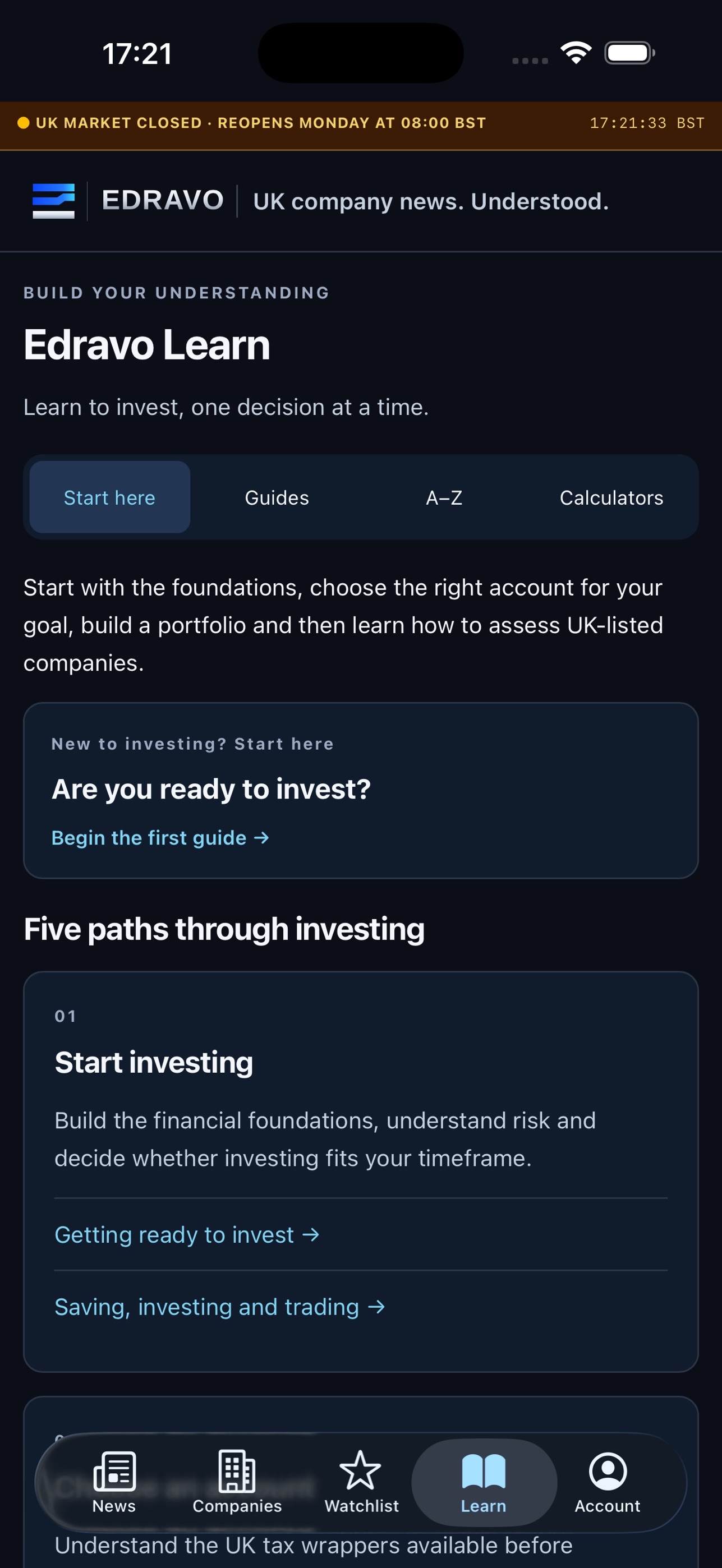Image resolution: width=722 pixels, height=1568 pixels.
Task: Open Getting ready to invest link
Action: (187, 1234)
